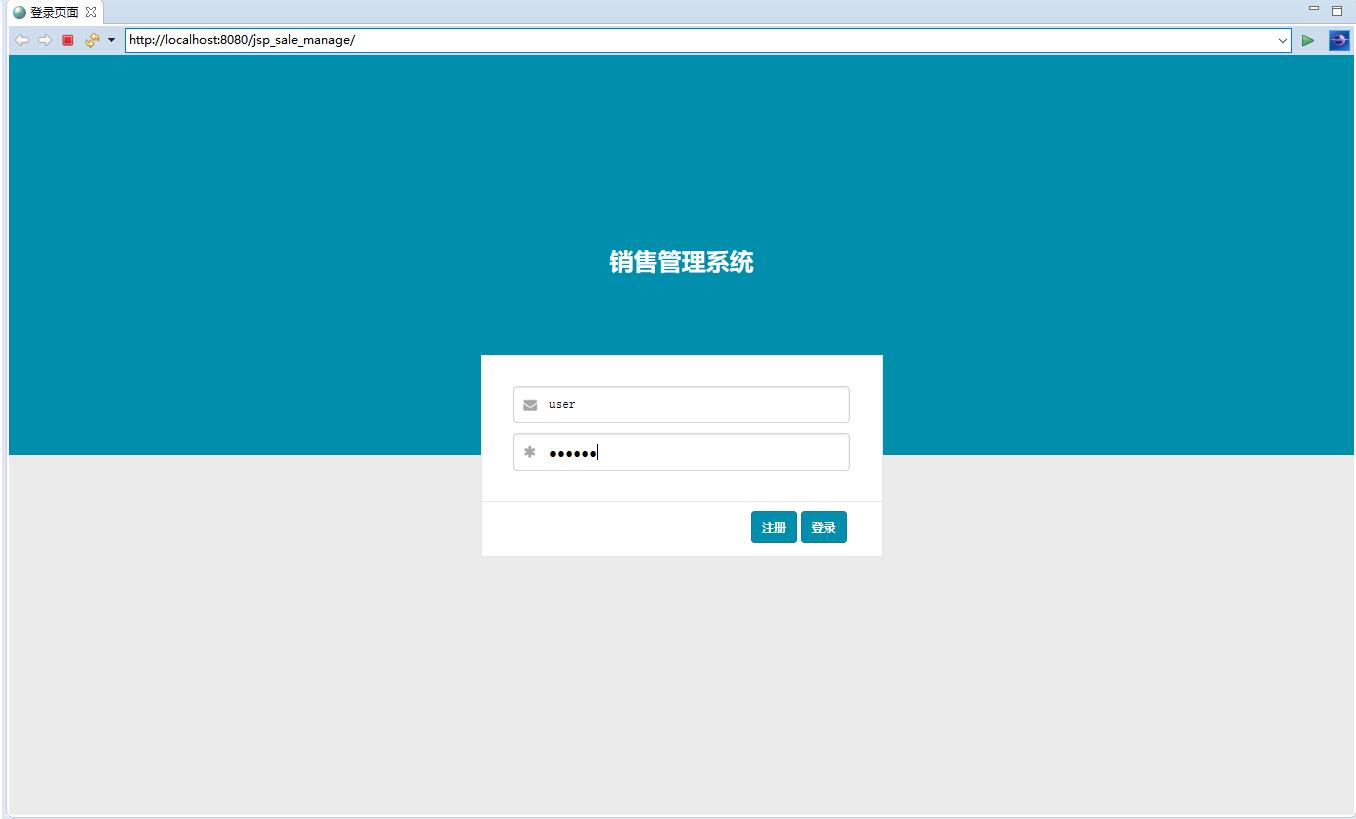Click the envelope icon in the username field

[x=529, y=404]
